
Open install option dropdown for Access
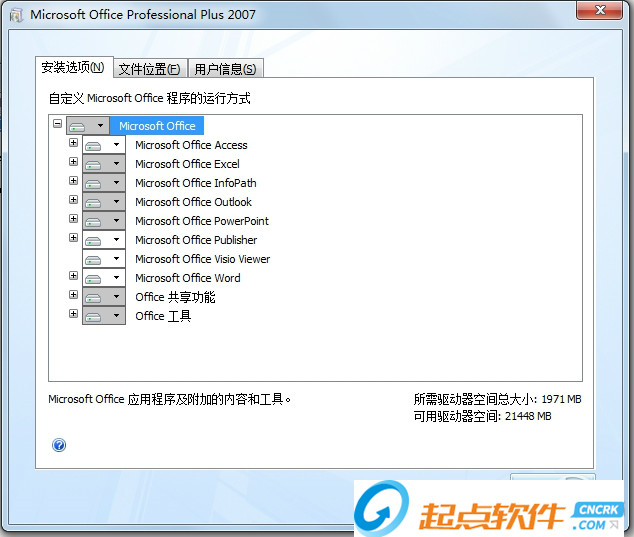pyautogui.click(x=104, y=145)
